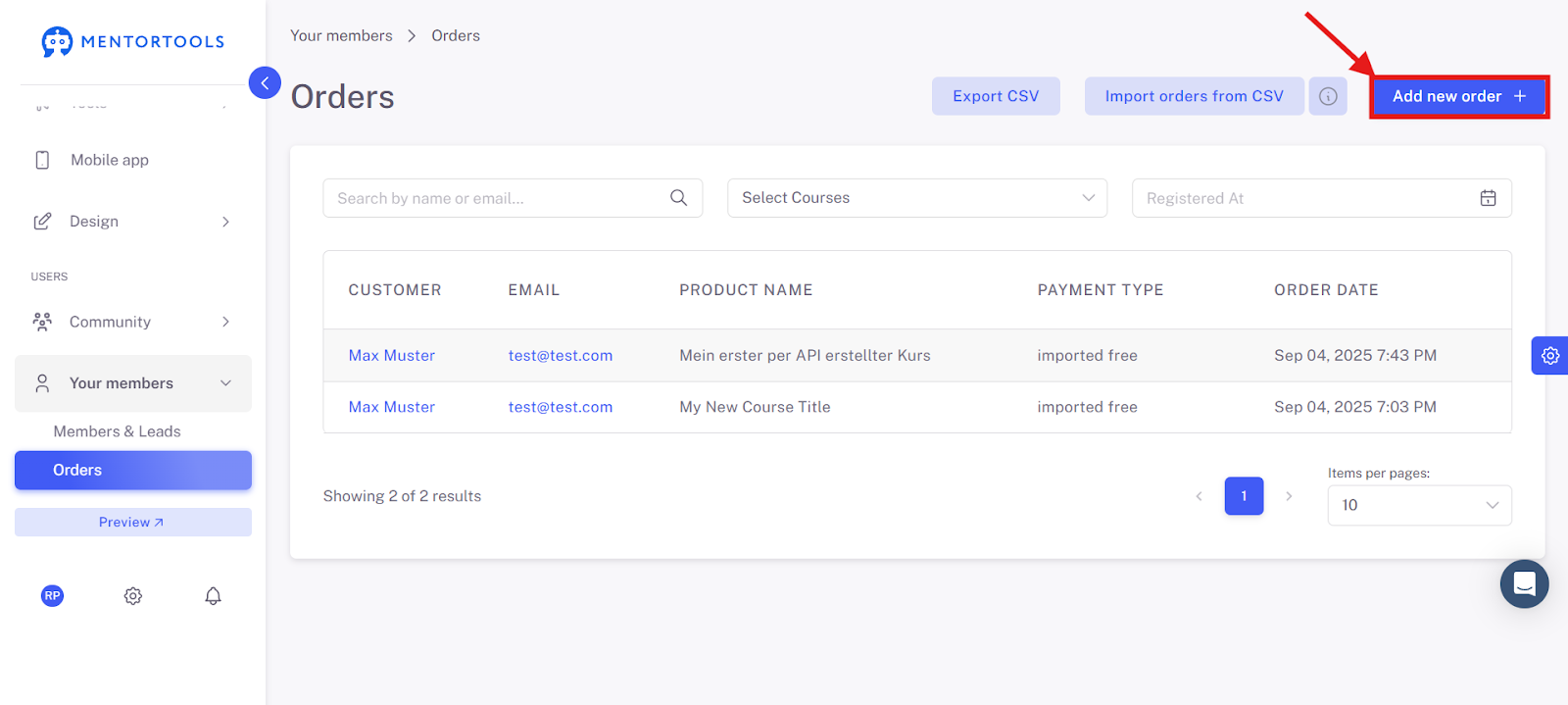Collapse the sidebar with the round arrow button
Image resolution: width=1568 pixels, height=705 pixels.
(x=265, y=83)
